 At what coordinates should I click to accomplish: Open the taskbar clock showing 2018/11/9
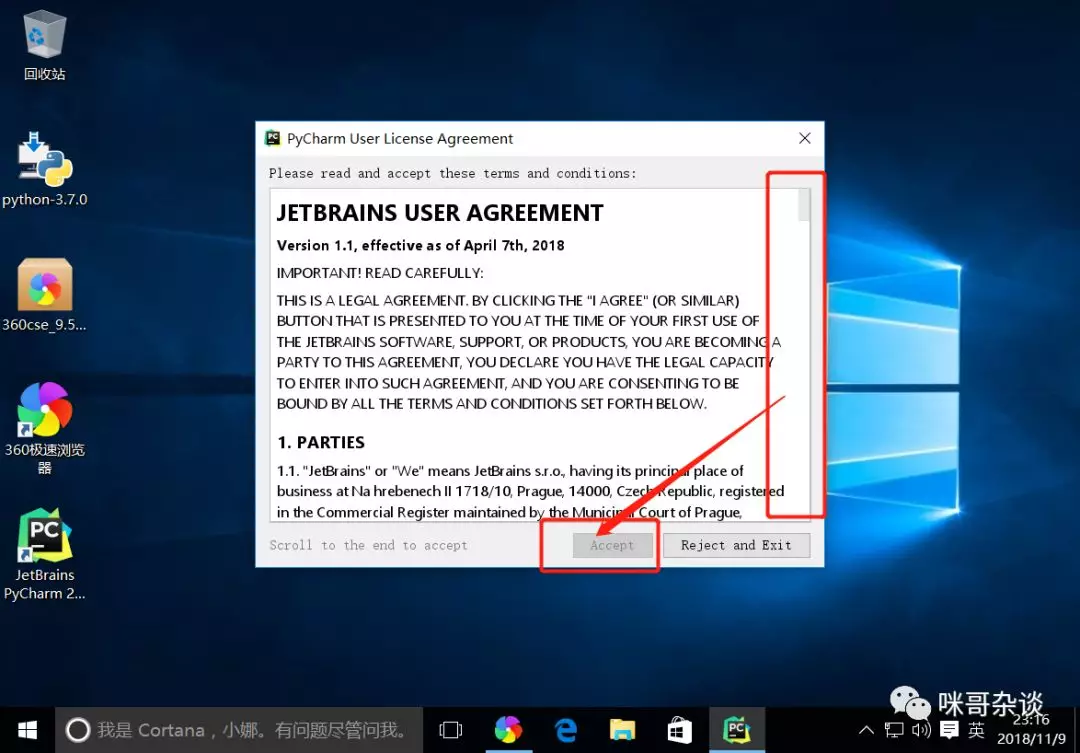point(1032,730)
